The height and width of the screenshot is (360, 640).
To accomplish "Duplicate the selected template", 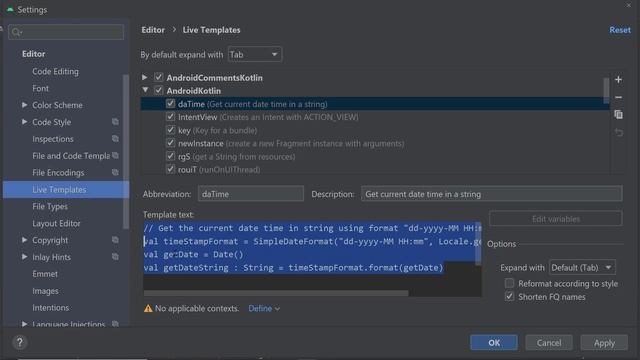I will 618,115.
